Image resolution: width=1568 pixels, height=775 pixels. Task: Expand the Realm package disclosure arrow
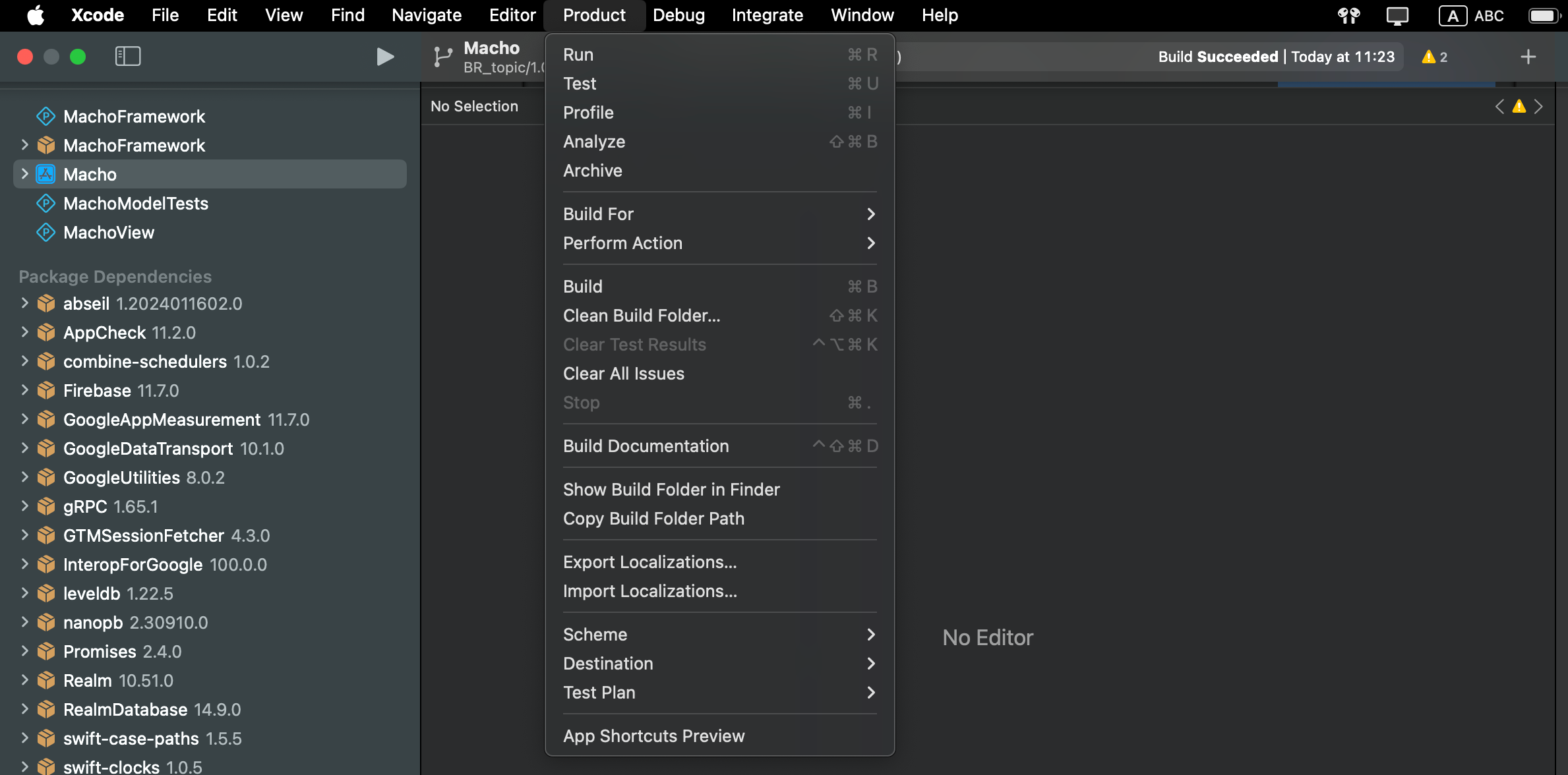tap(24, 680)
